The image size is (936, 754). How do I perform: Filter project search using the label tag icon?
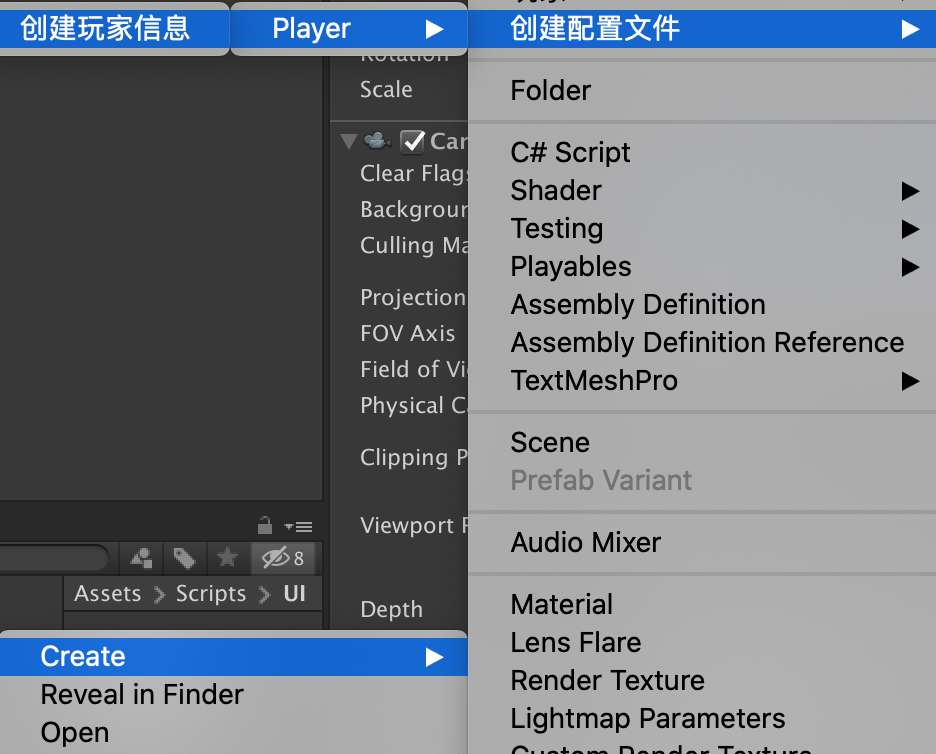tap(184, 559)
